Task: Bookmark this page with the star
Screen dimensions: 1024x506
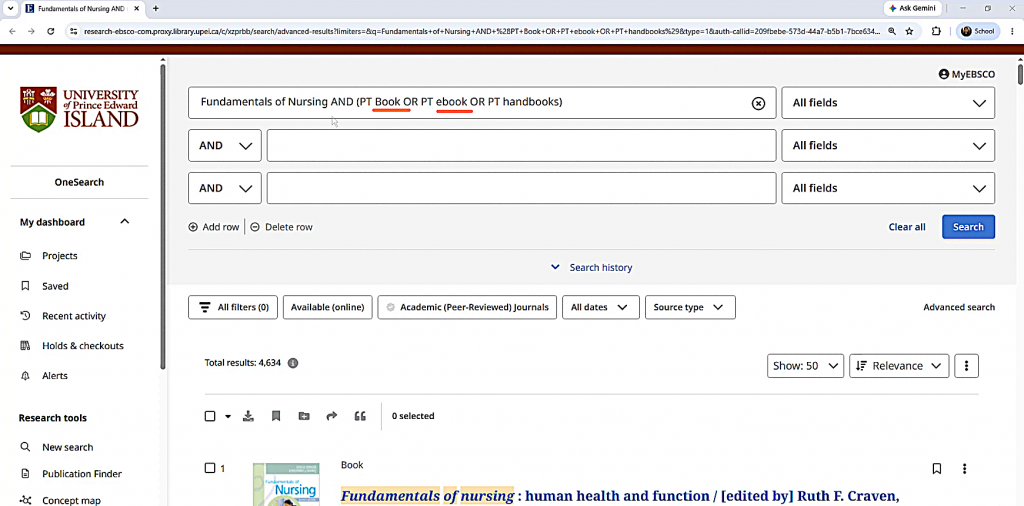Action: [909, 31]
